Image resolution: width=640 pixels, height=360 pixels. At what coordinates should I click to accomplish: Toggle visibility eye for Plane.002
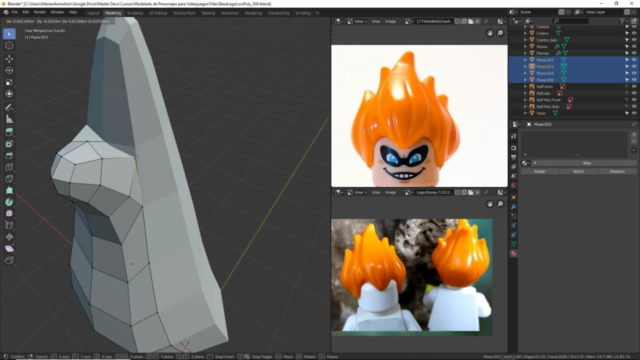634,60
